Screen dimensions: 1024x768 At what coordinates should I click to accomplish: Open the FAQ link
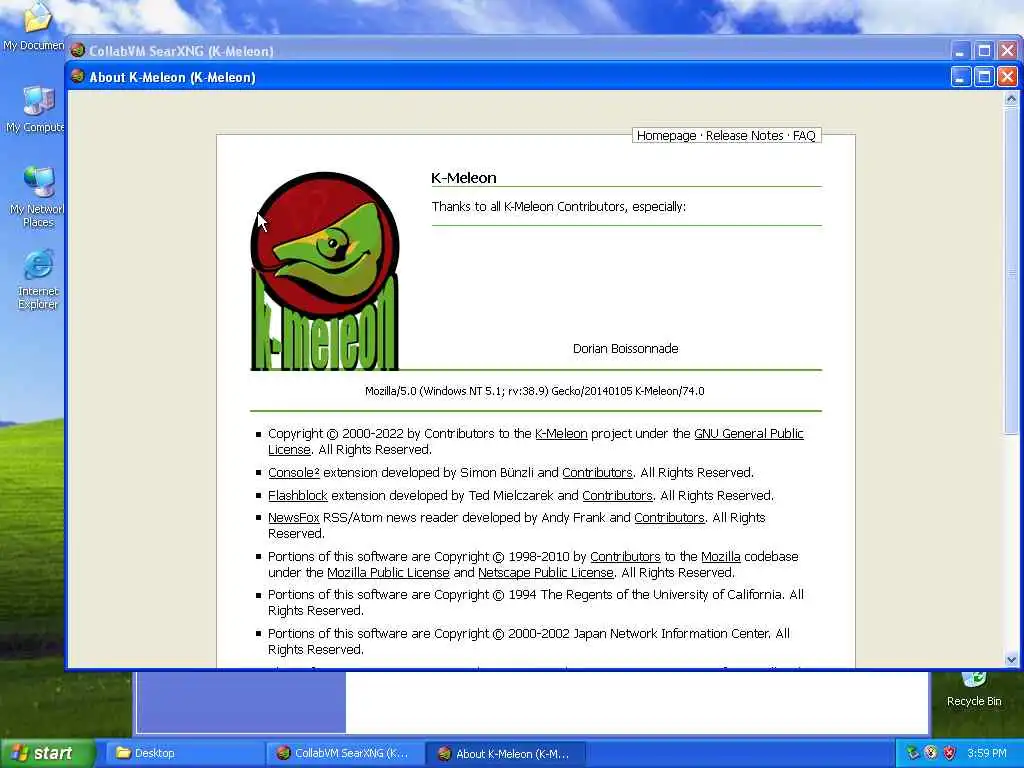point(804,136)
